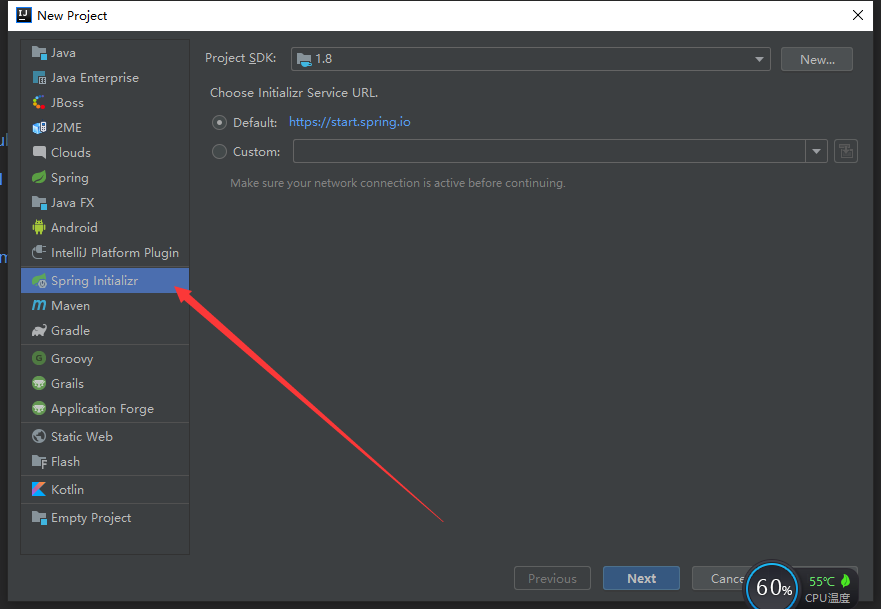Screen dimensions: 881x609
Task: Click the Spring leaf icon
Action: coord(39,178)
